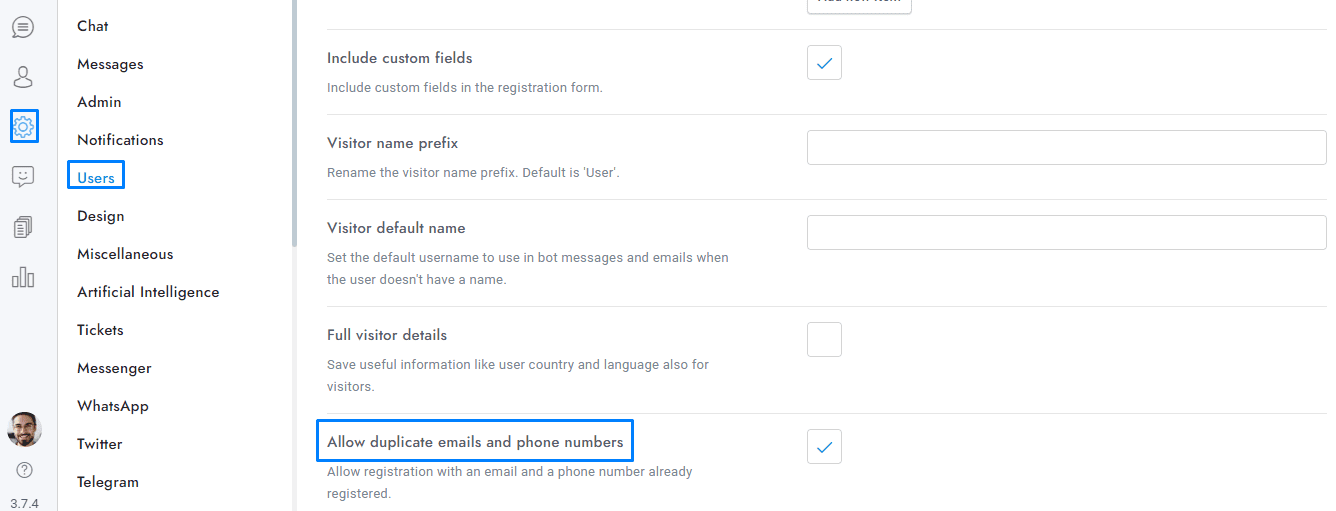Click the settings sidebar scrollbar

[x=294, y=120]
